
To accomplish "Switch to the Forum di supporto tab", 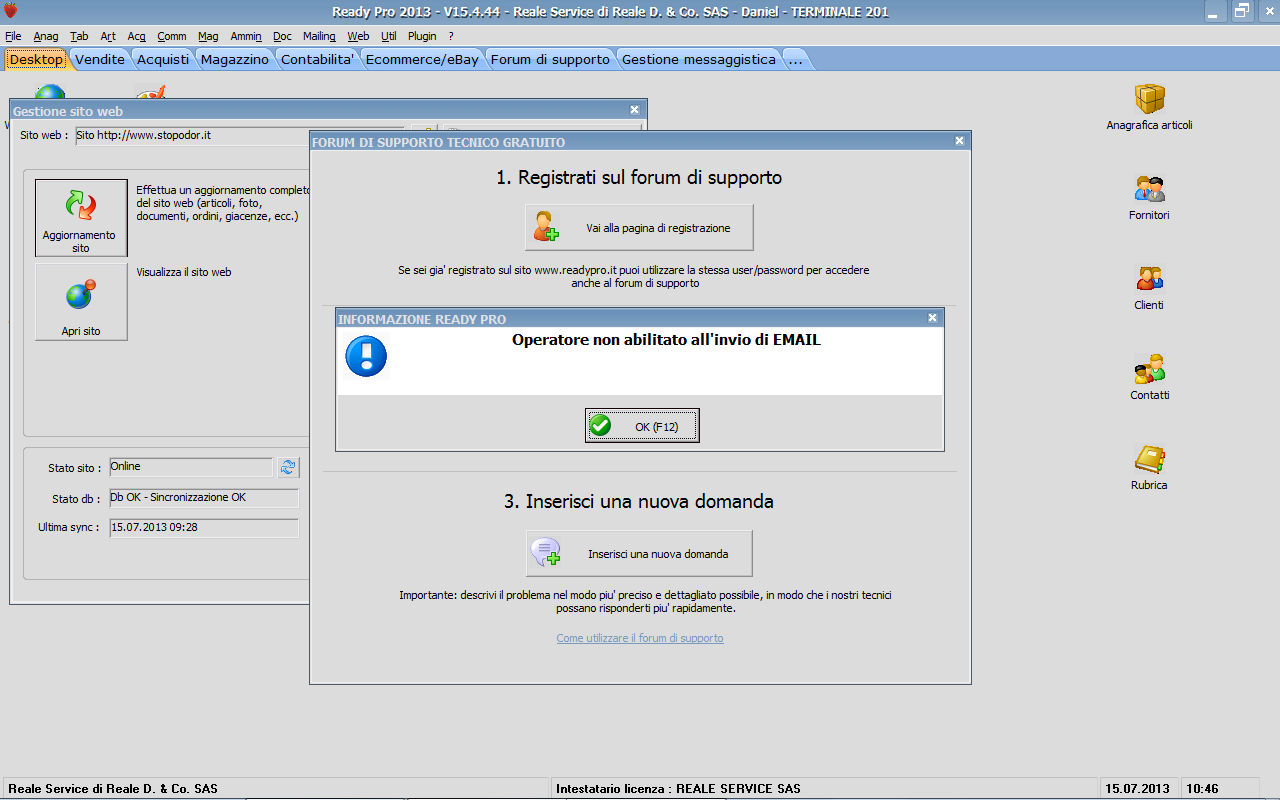I will [x=550, y=59].
